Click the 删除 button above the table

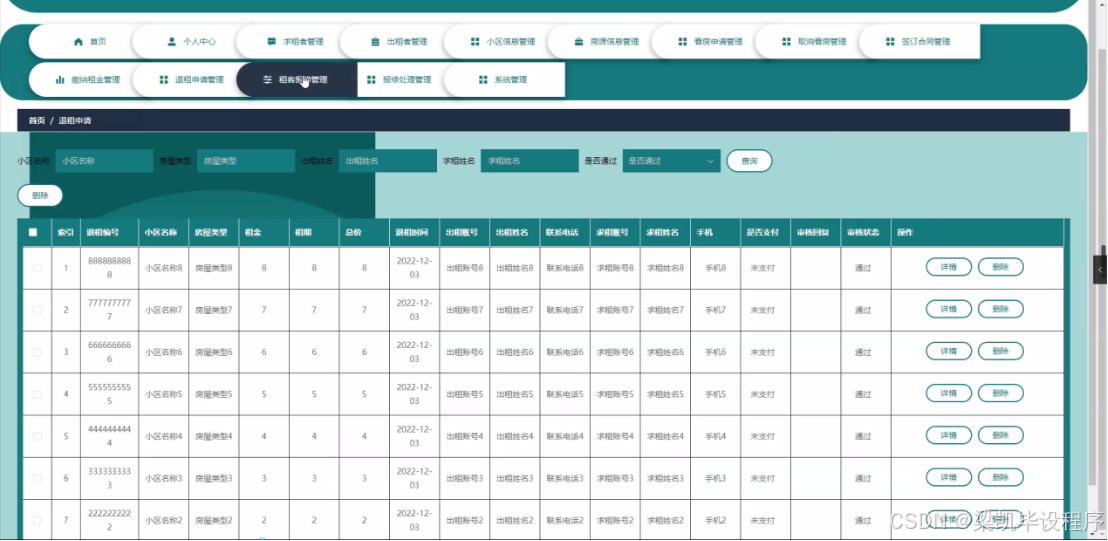(40, 196)
